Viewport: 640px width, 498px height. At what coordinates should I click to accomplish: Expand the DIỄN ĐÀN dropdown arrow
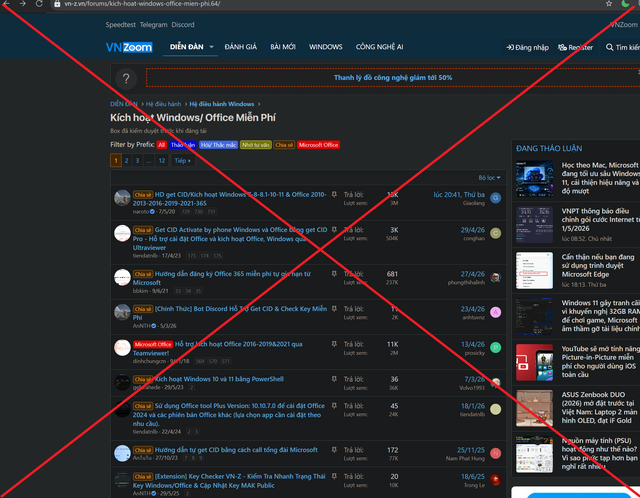211,47
